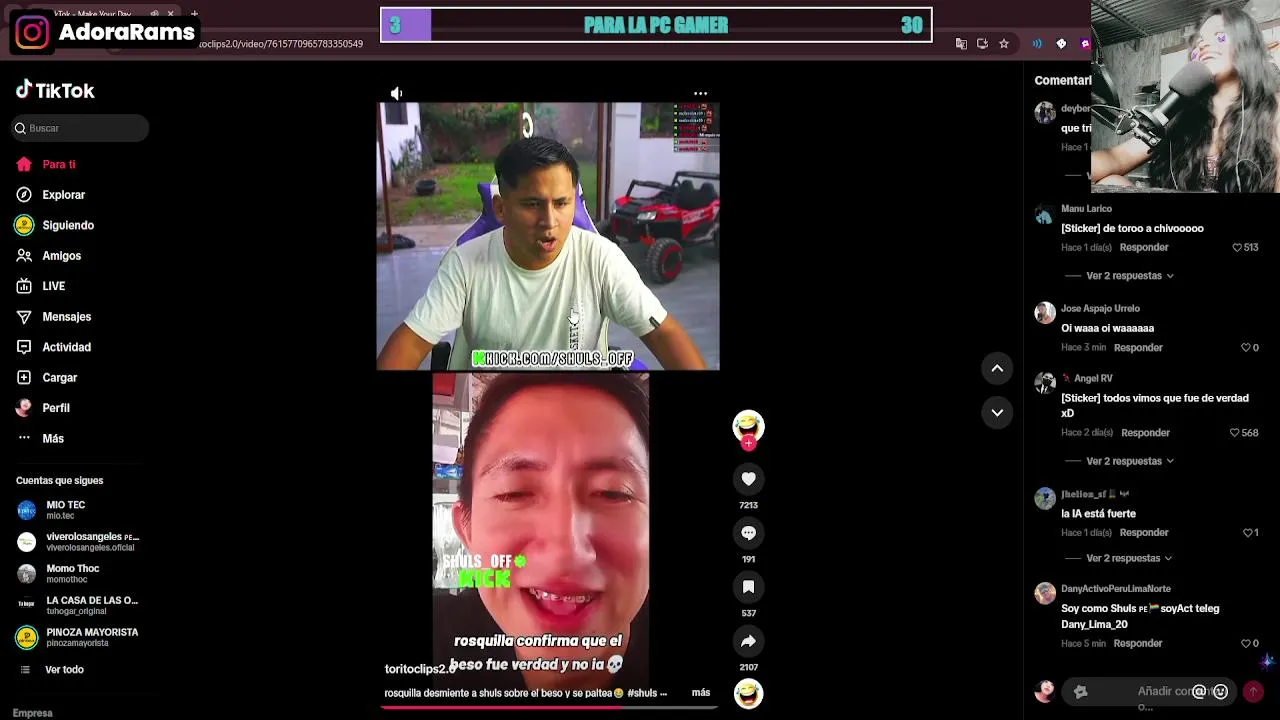Open PINOZA MAYORISTA account
The height and width of the screenshot is (720, 1280).
[78, 637]
